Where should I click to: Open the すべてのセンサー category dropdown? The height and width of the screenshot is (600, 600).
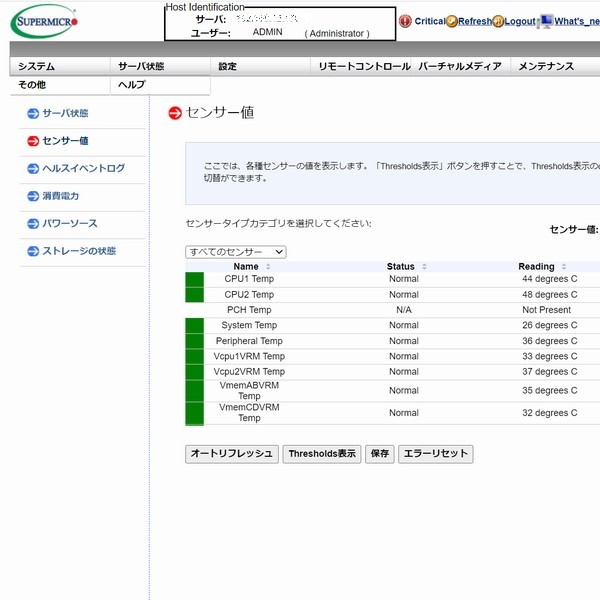click(236, 252)
